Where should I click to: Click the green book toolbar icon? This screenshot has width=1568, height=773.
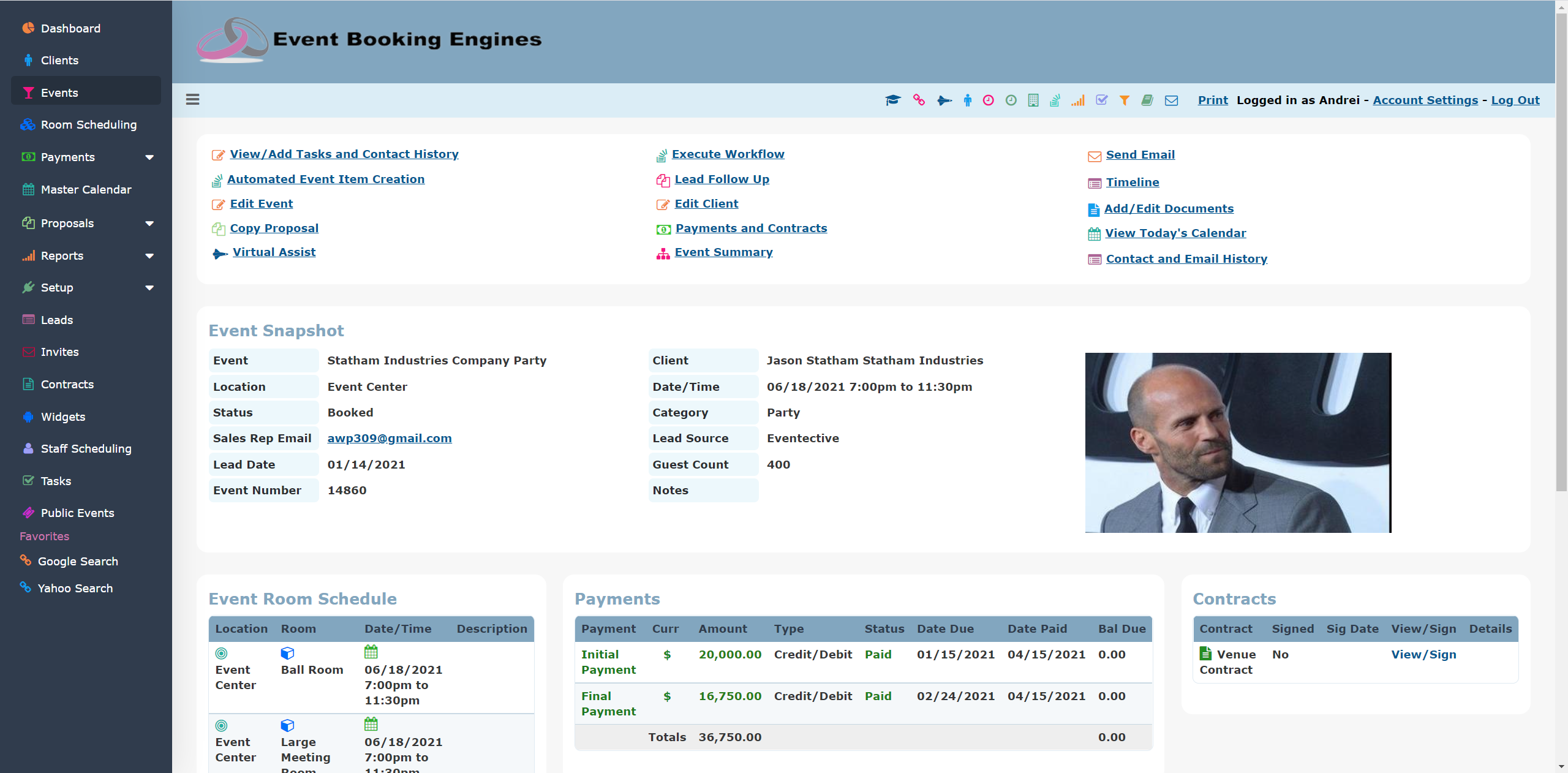(x=1147, y=100)
